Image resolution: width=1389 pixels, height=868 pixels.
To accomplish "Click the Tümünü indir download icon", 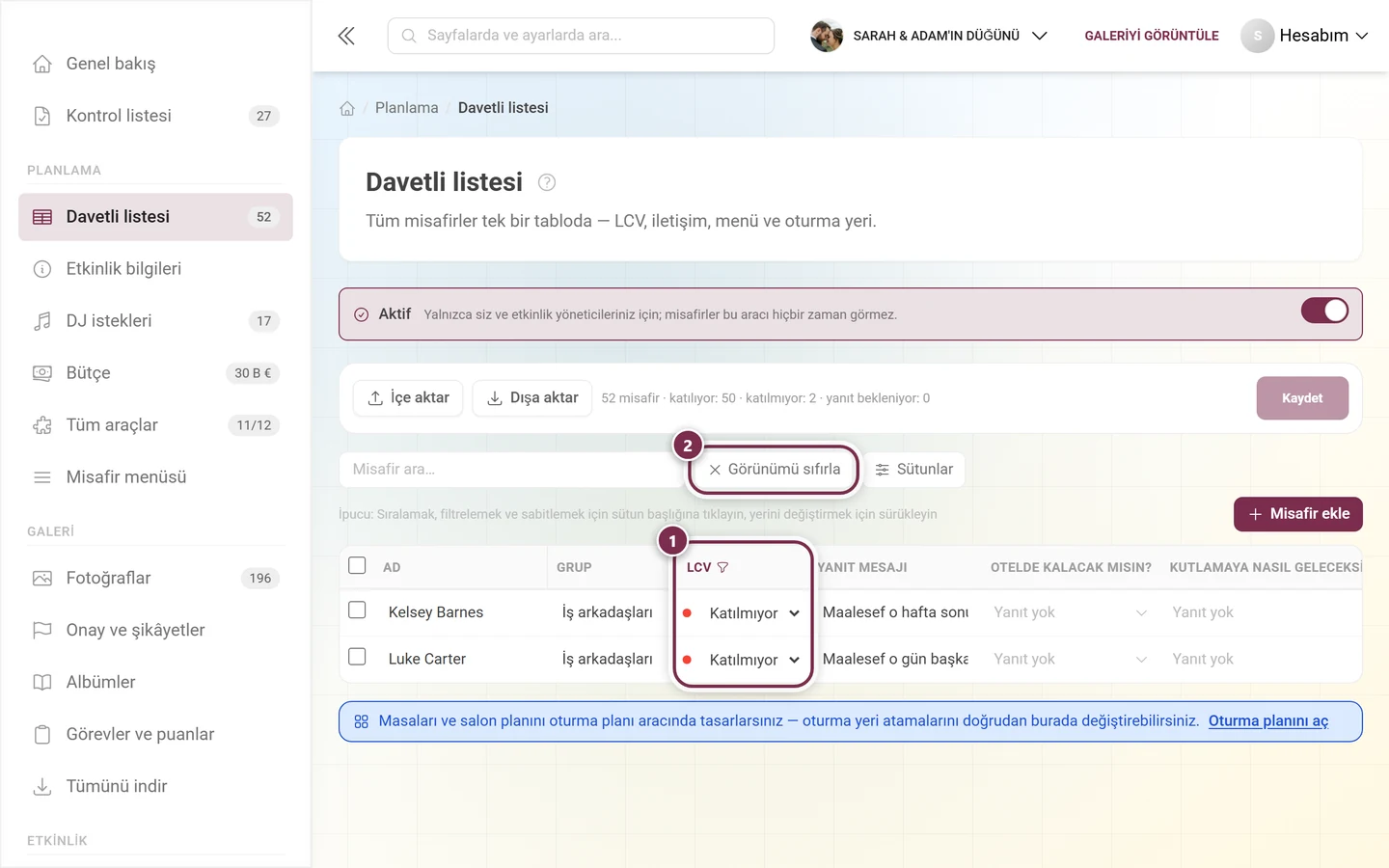I will pos(42,787).
